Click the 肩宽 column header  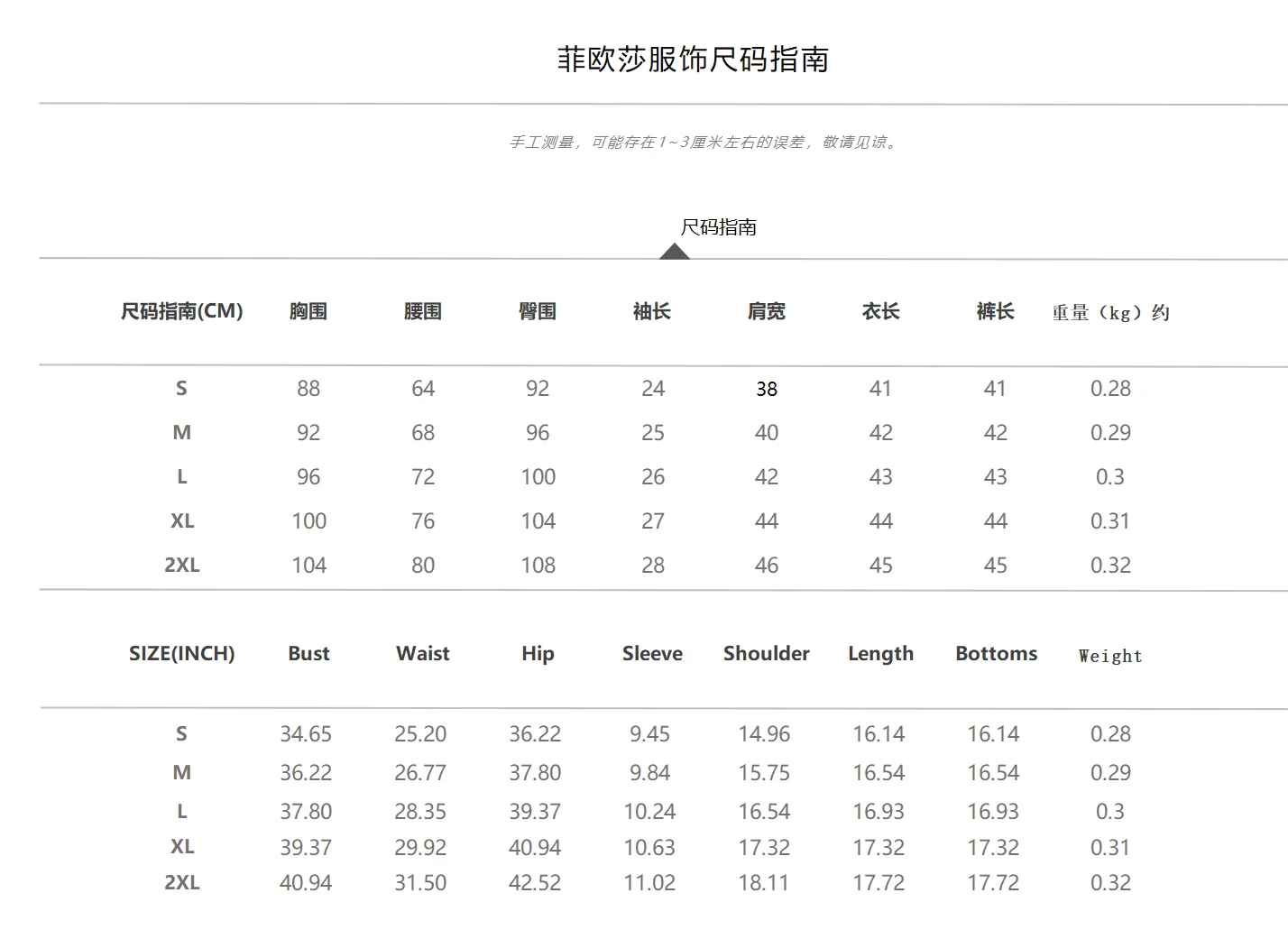tap(767, 311)
